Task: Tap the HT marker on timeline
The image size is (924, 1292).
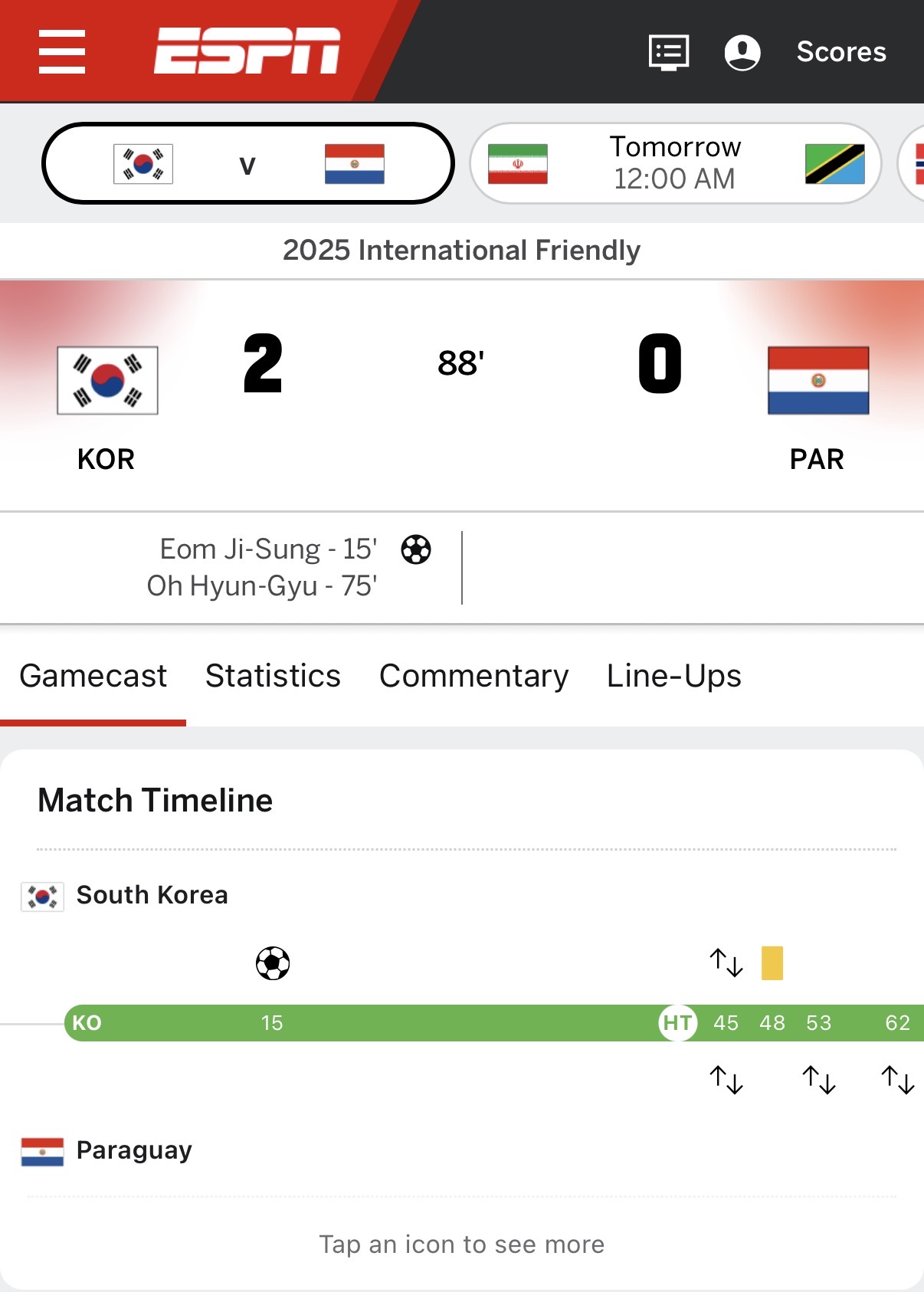Action: pyautogui.click(x=677, y=1023)
